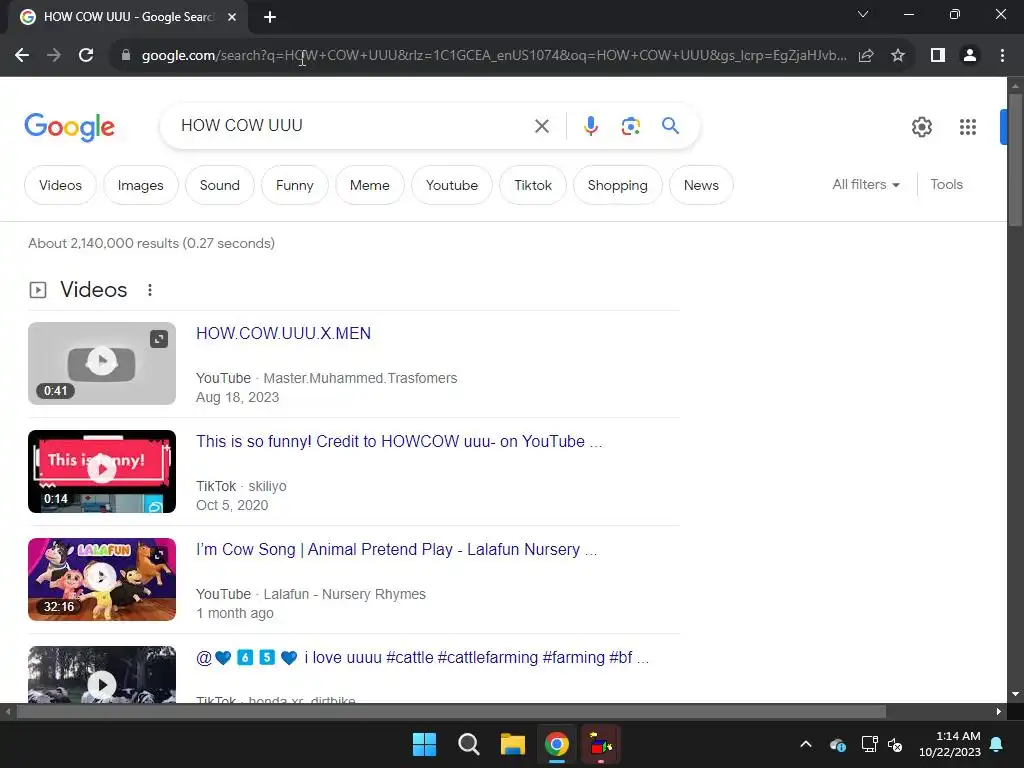The width and height of the screenshot is (1024, 768).
Task: Switch to News results
Action: coord(701,185)
